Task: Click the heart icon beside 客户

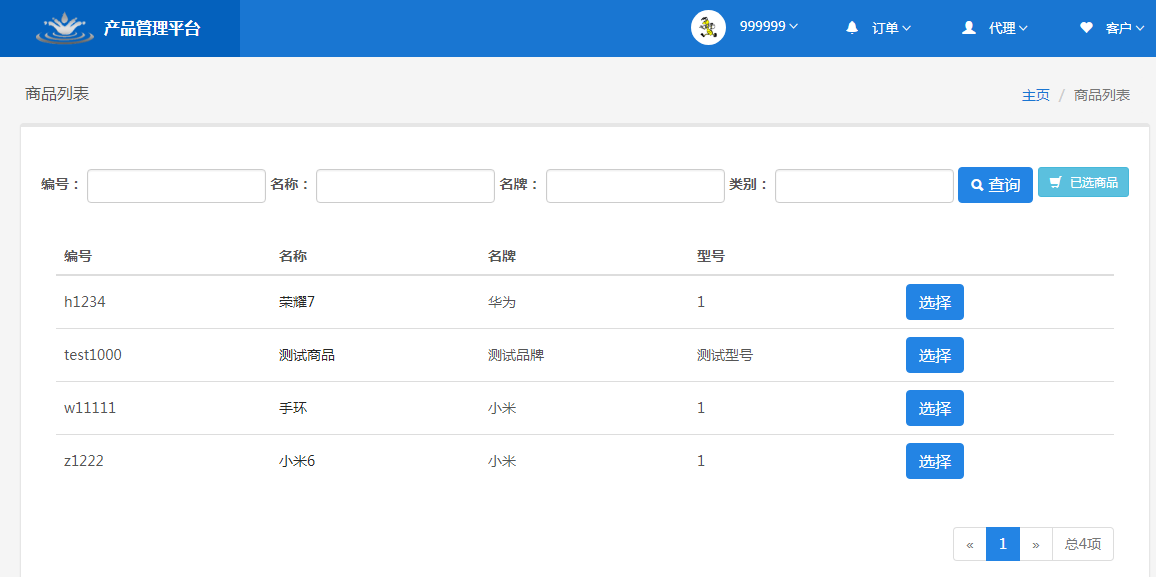Action: point(1086,28)
